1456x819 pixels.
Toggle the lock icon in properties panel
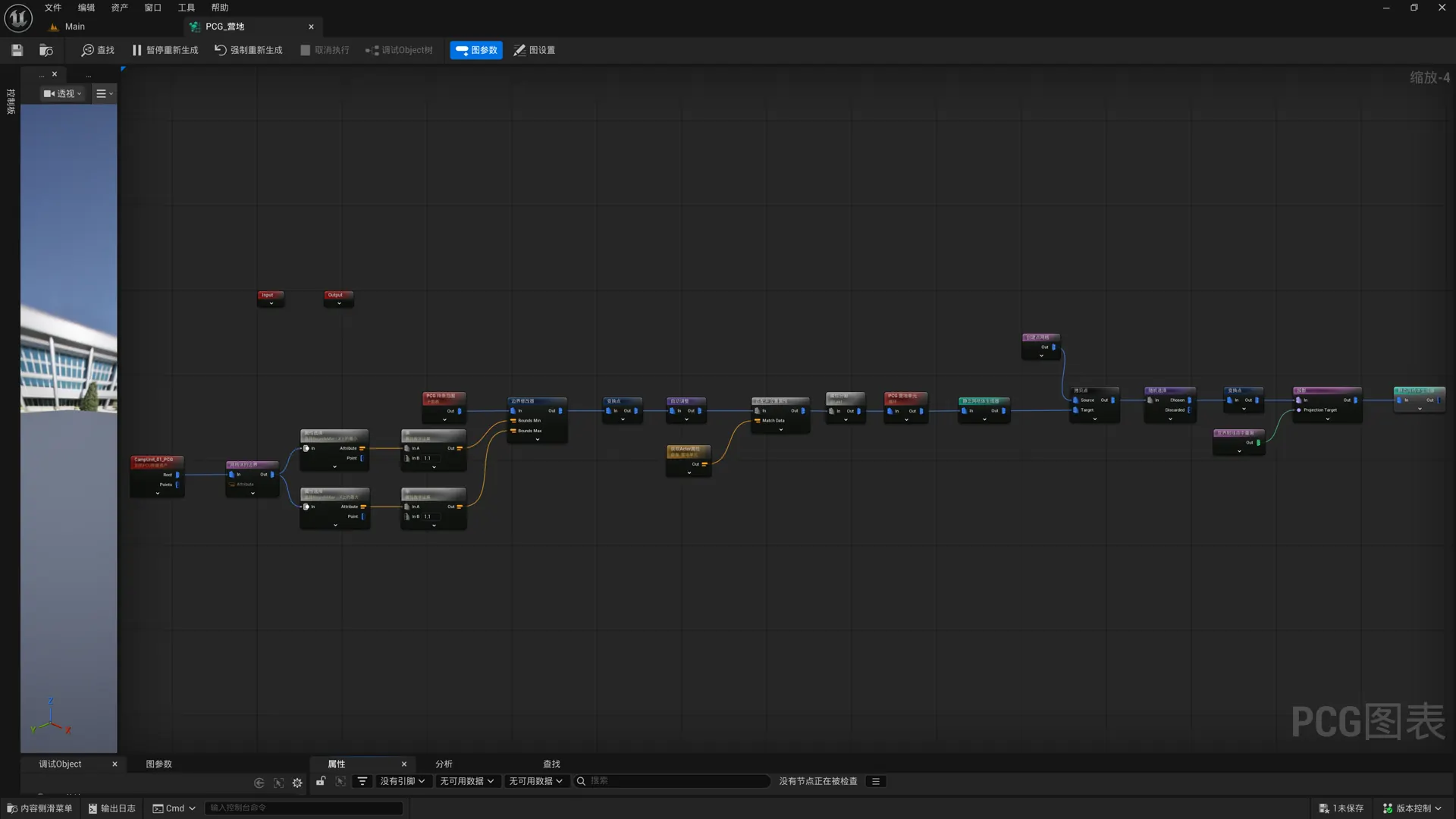click(321, 781)
